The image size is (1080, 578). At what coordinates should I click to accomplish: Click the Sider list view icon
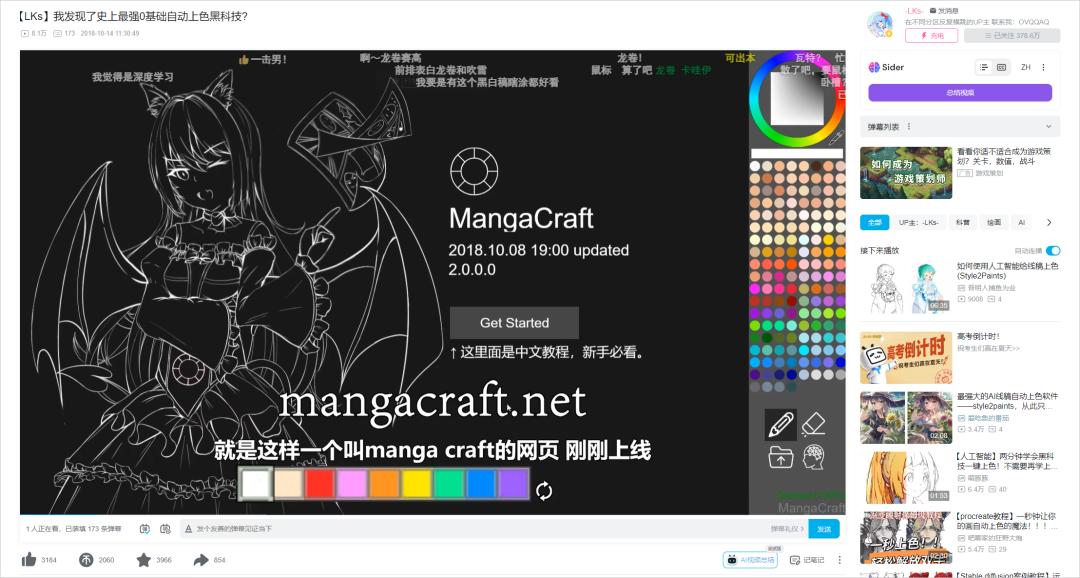[x=984, y=68]
